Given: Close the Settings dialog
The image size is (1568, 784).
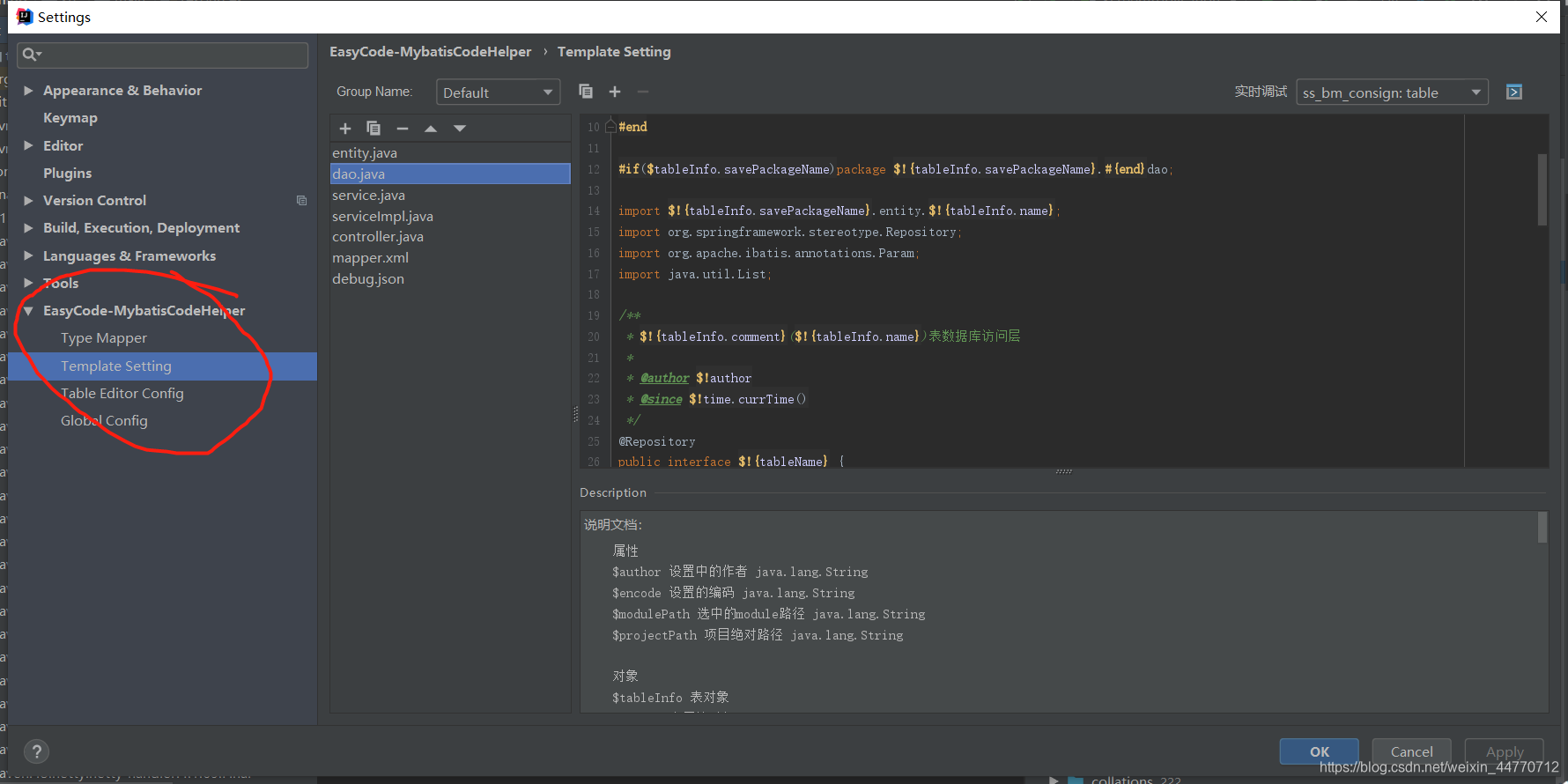Looking at the screenshot, I should (1542, 17).
